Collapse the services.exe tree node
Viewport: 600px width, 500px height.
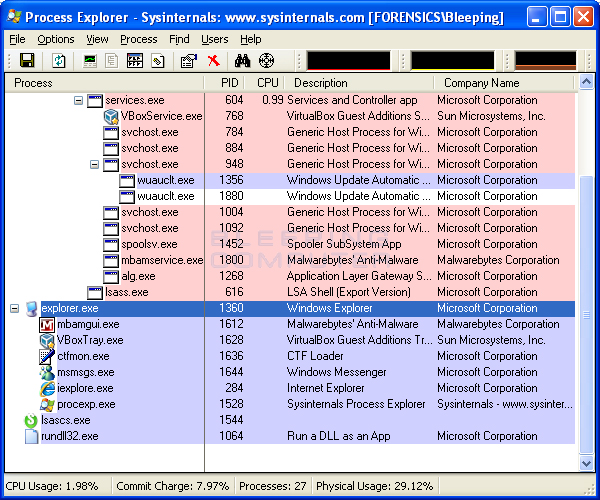[x=78, y=101]
